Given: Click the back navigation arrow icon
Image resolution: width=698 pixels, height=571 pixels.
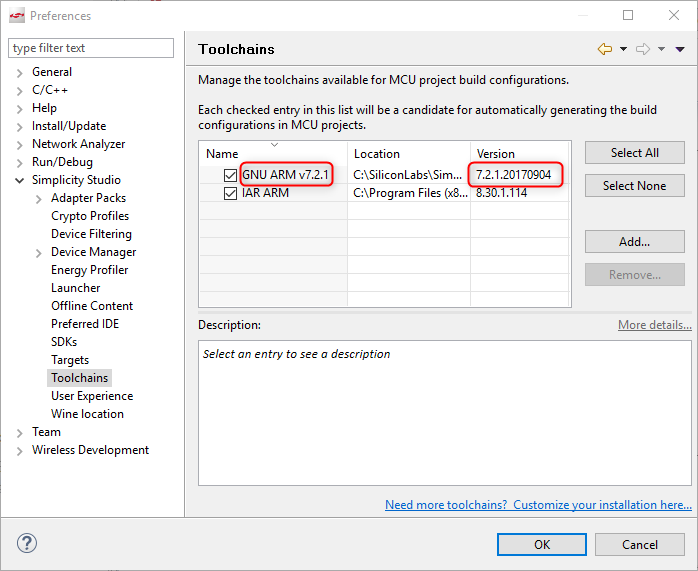Looking at the screenshot, I should tap(605, 49).
